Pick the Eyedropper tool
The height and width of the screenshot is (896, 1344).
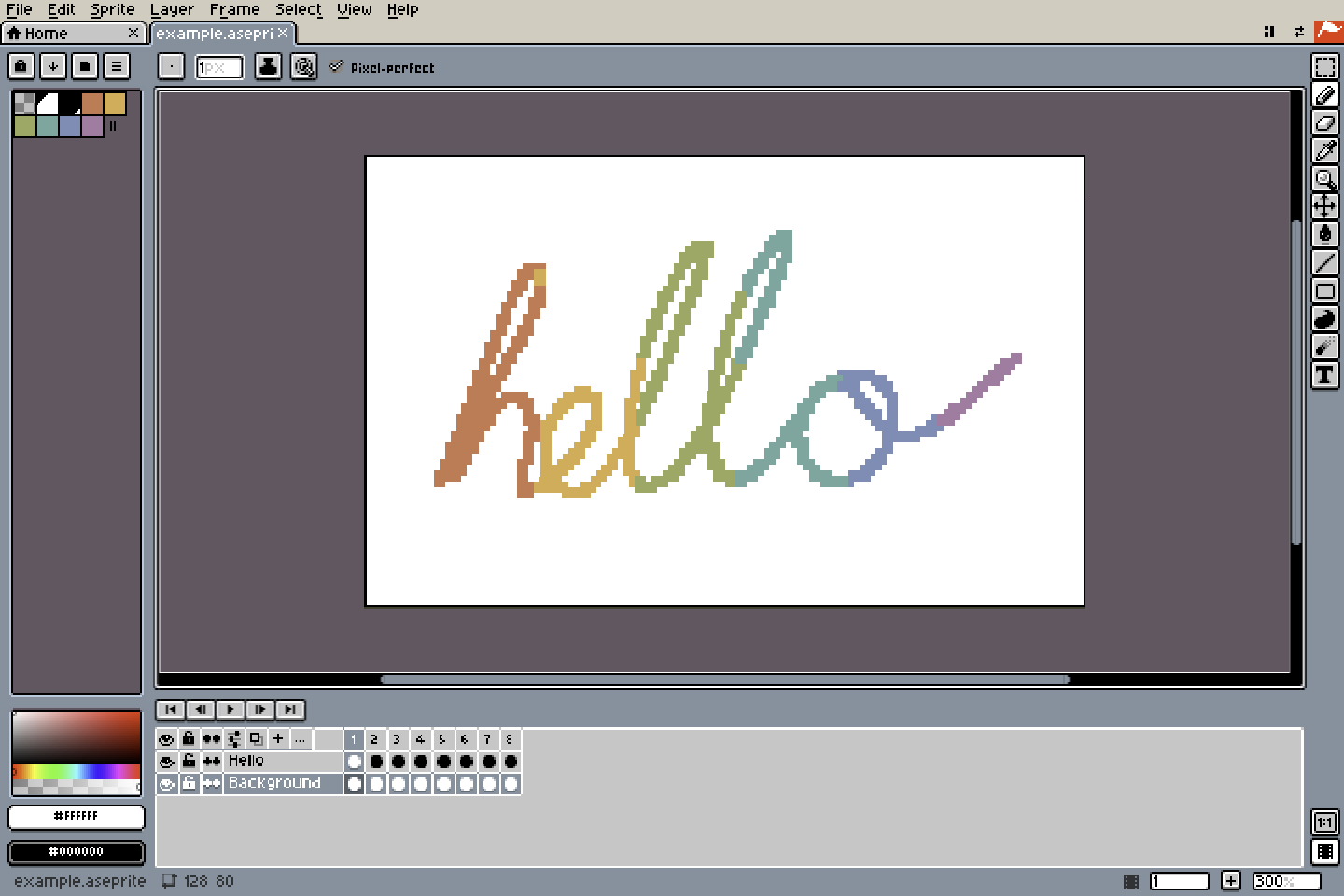tap(1324, 151)
